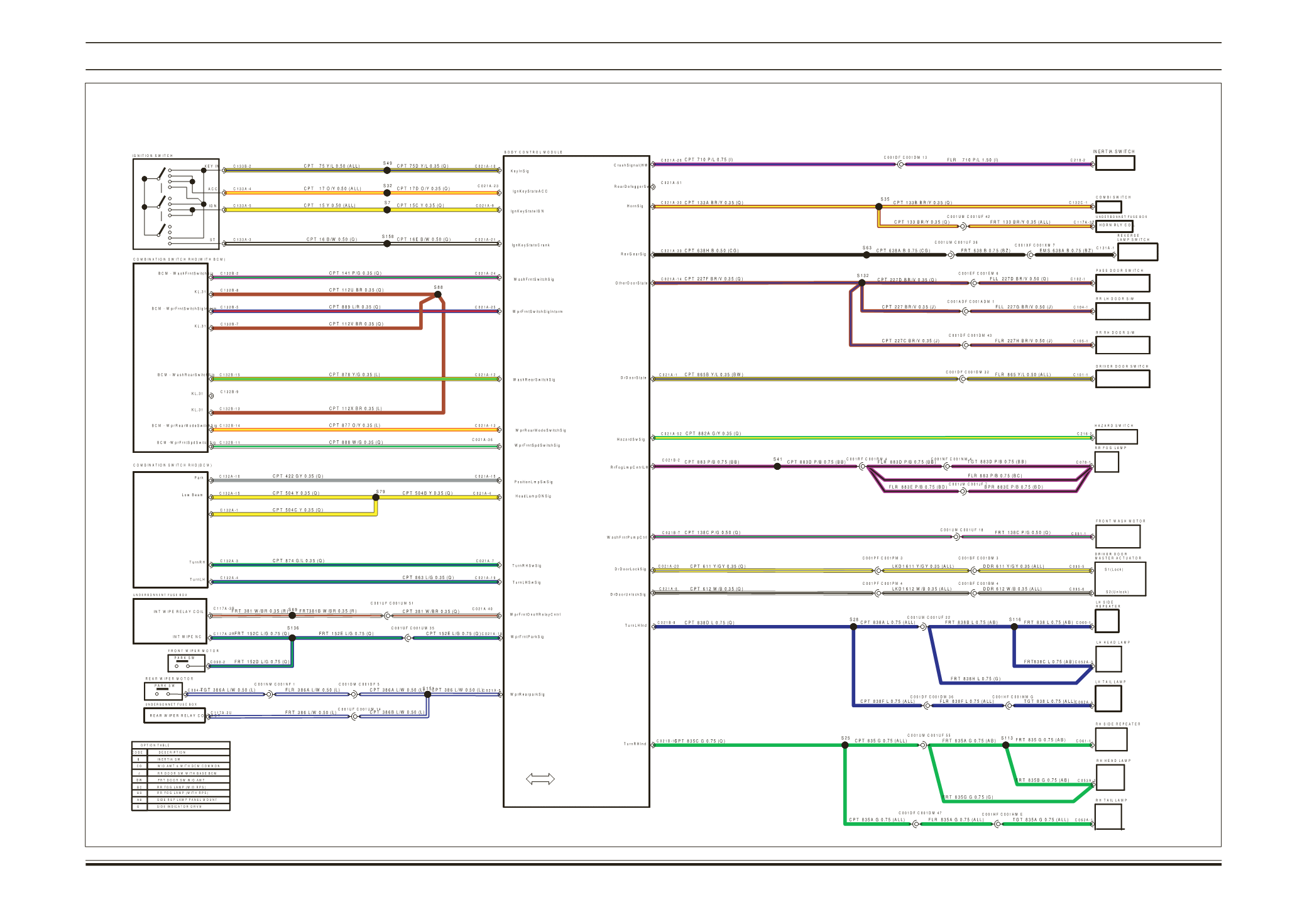The width and height of the screenshot is (1307, 924).
Task: Click splice node S28 on the blue TurnLHInd wire
Action: 853,626
